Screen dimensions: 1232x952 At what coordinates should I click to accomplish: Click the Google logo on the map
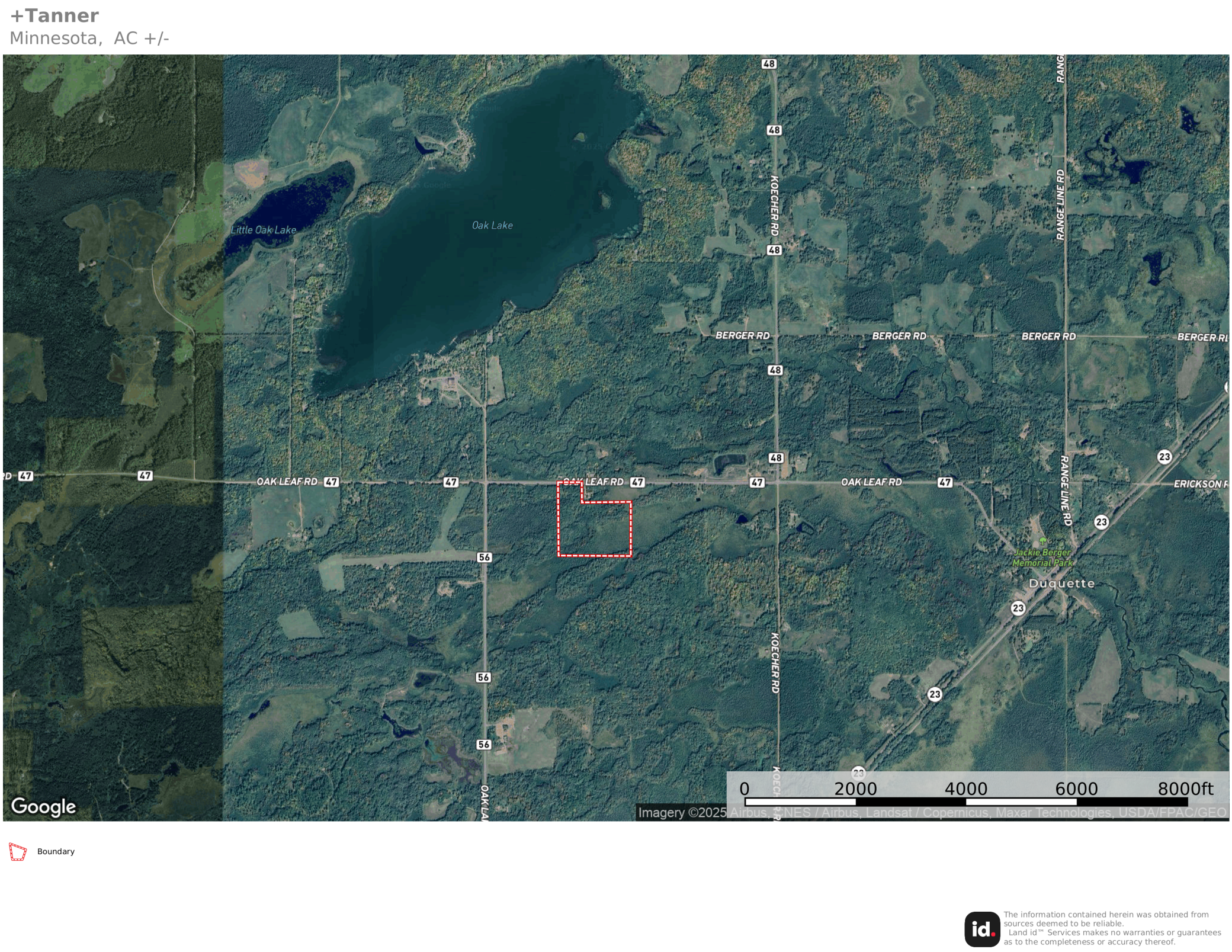coord(43,806)
